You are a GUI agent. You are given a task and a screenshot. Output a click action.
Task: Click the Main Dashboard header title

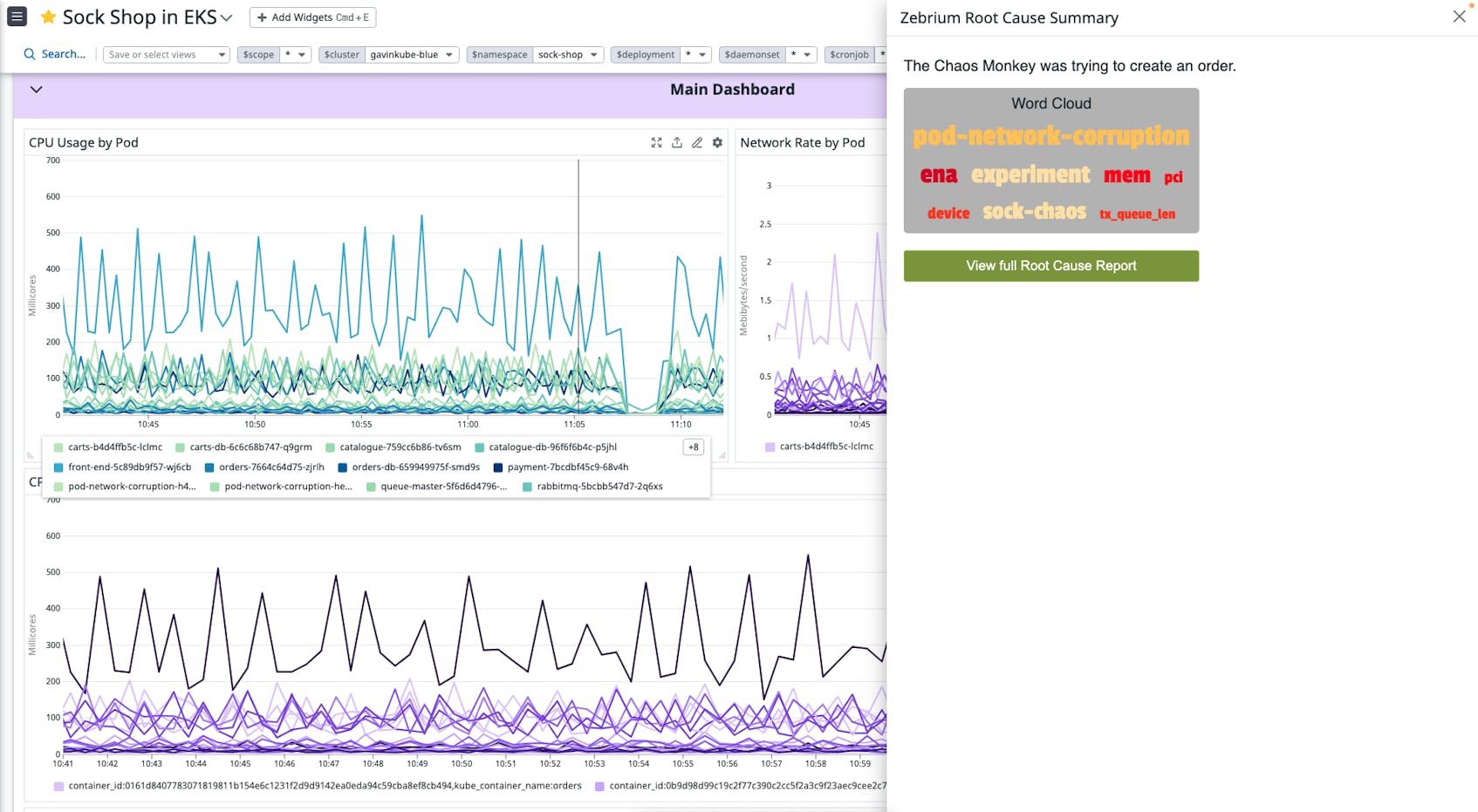(732, 89)
